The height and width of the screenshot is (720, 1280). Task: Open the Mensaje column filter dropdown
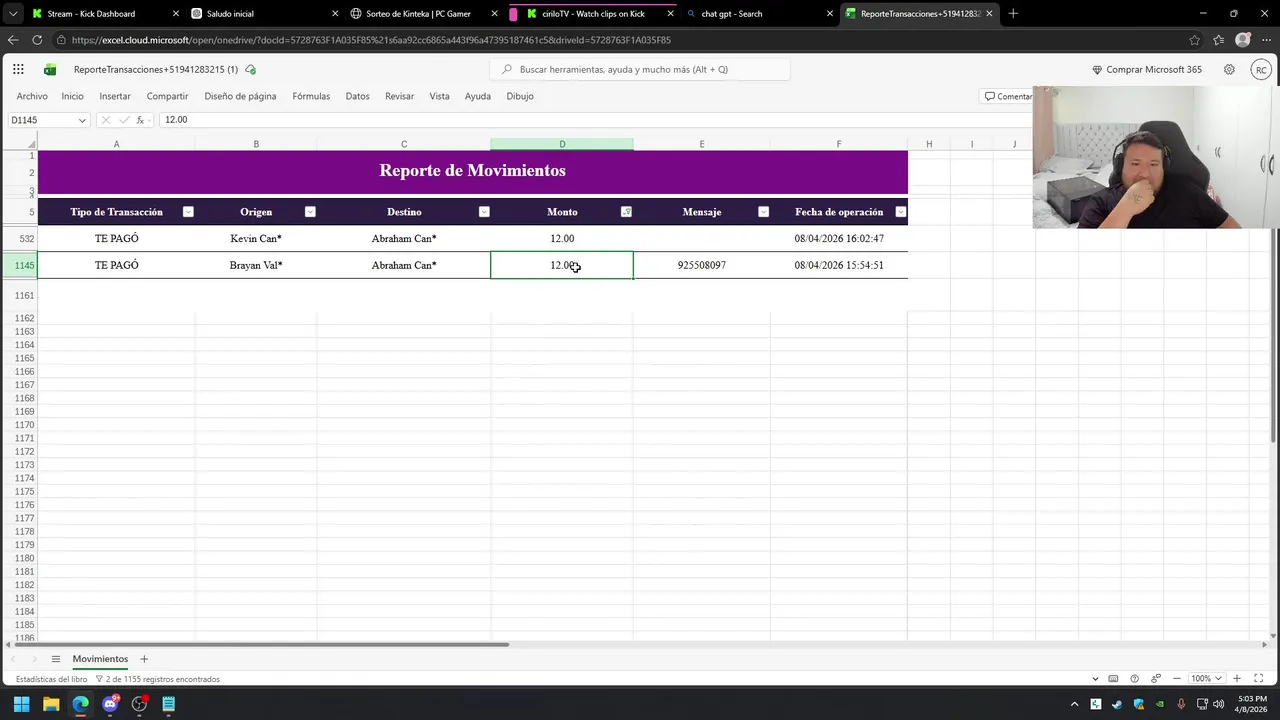click(764, 212)
